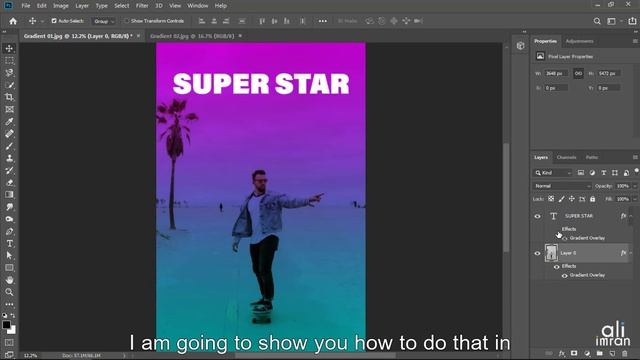
Task: Click more options ellipsis in options bar
Action: 322,21
